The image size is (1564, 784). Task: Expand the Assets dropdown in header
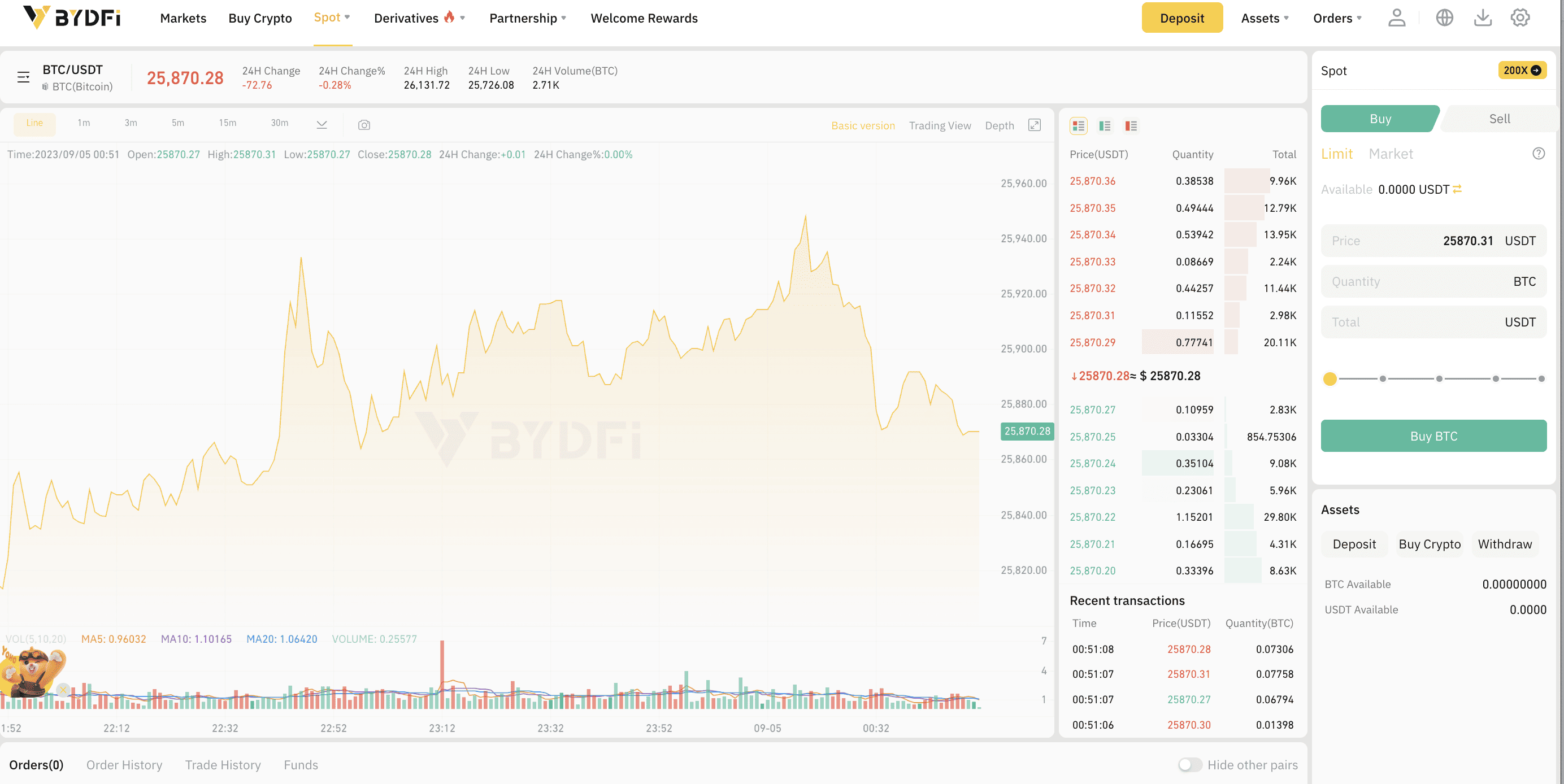1265,18
